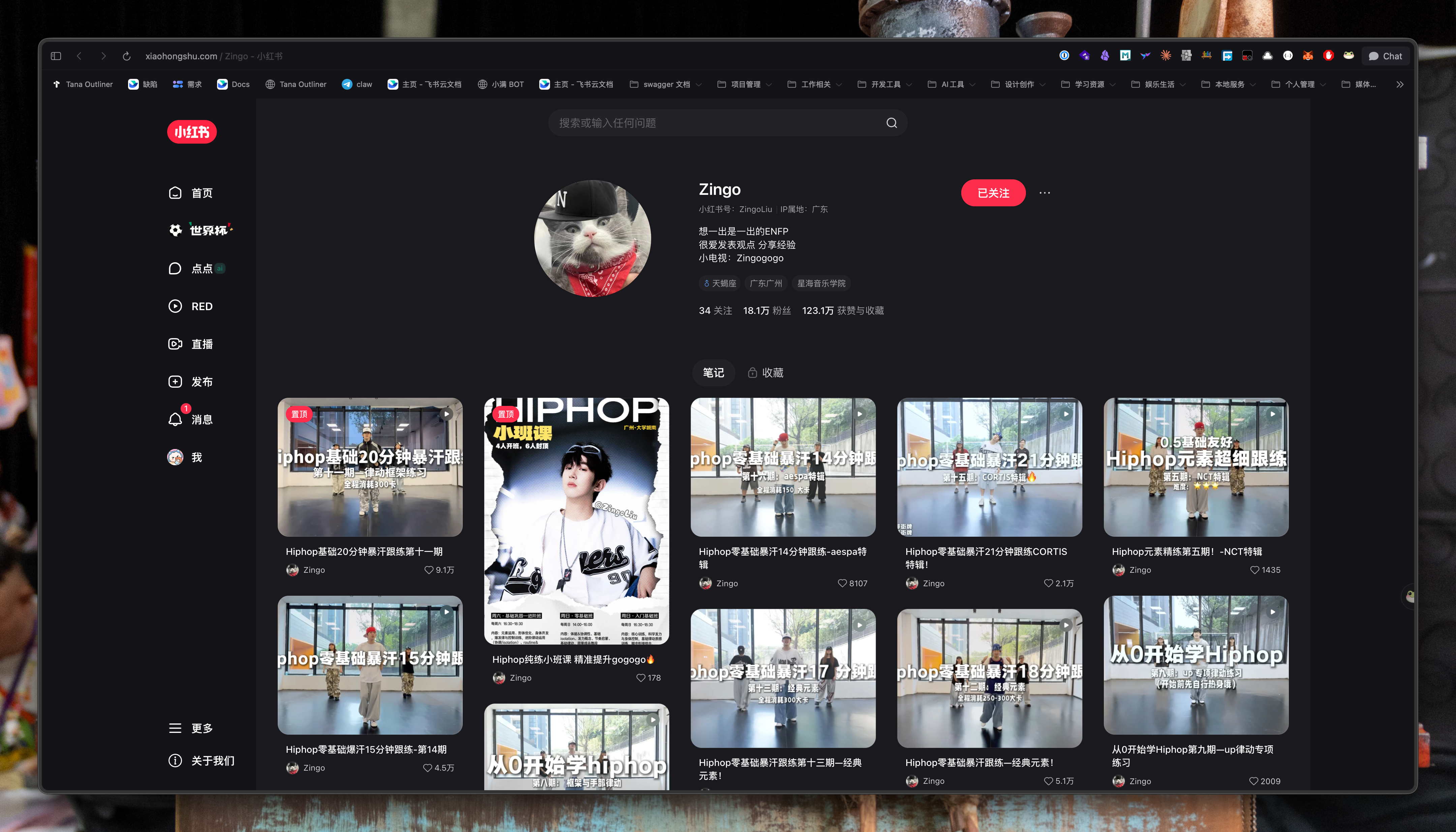Click the search magnifier icon
This screenshot has width=1456, height=832.
891,123
